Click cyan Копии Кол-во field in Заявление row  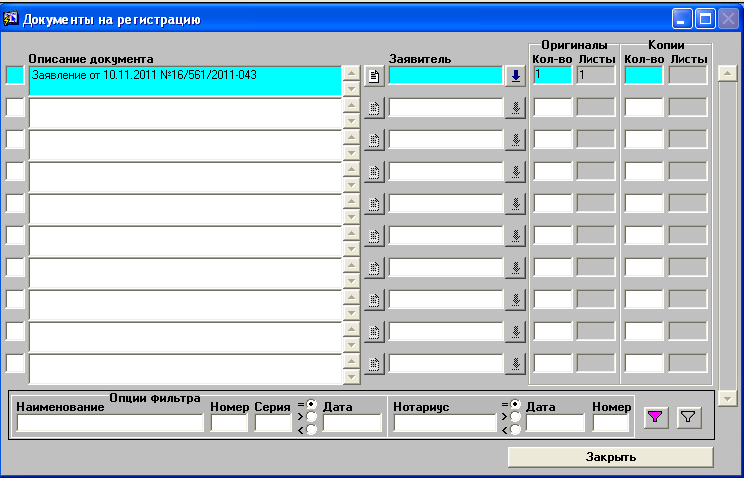644,75
